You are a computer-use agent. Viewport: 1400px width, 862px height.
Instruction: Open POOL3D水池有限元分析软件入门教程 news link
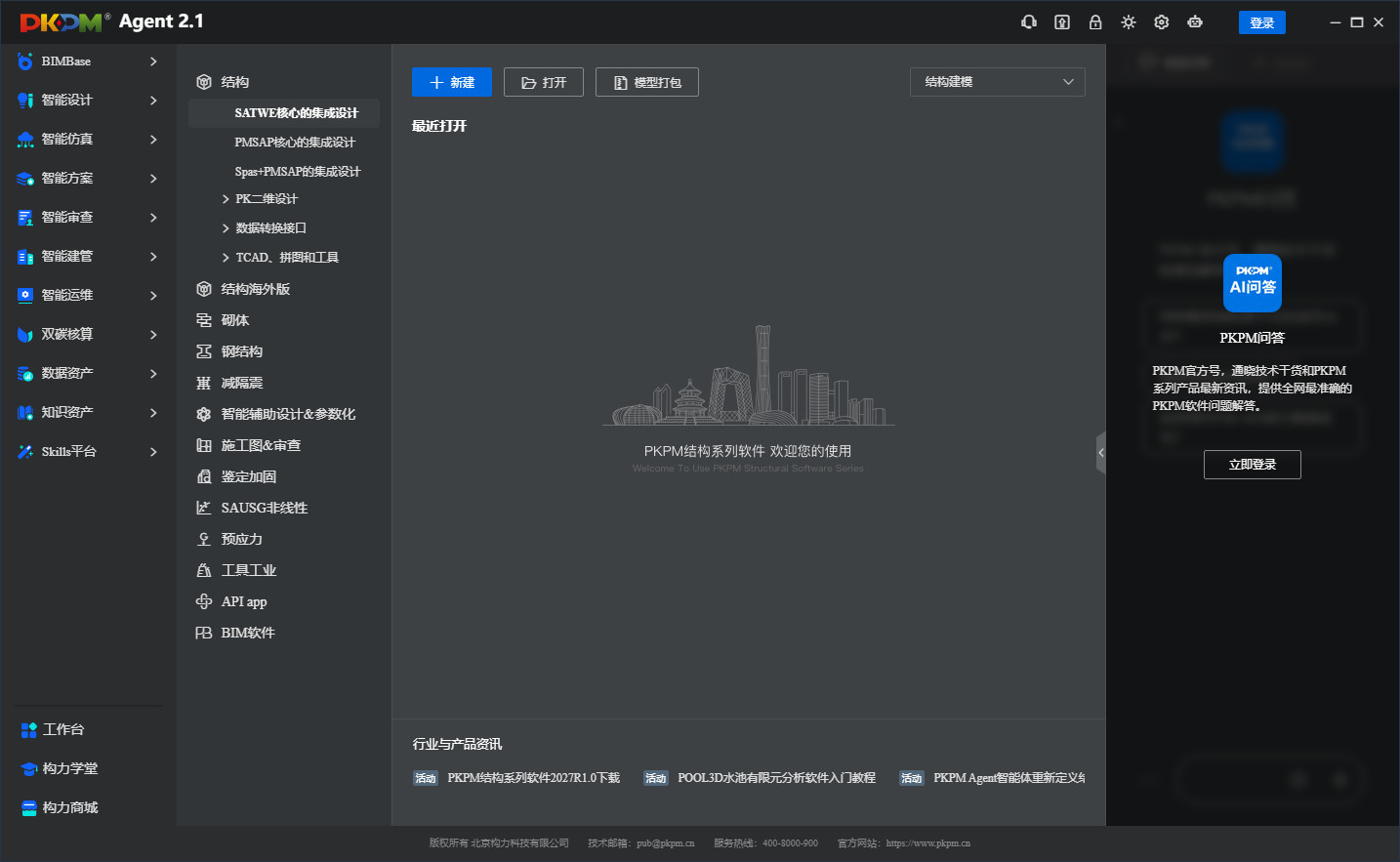777,778
